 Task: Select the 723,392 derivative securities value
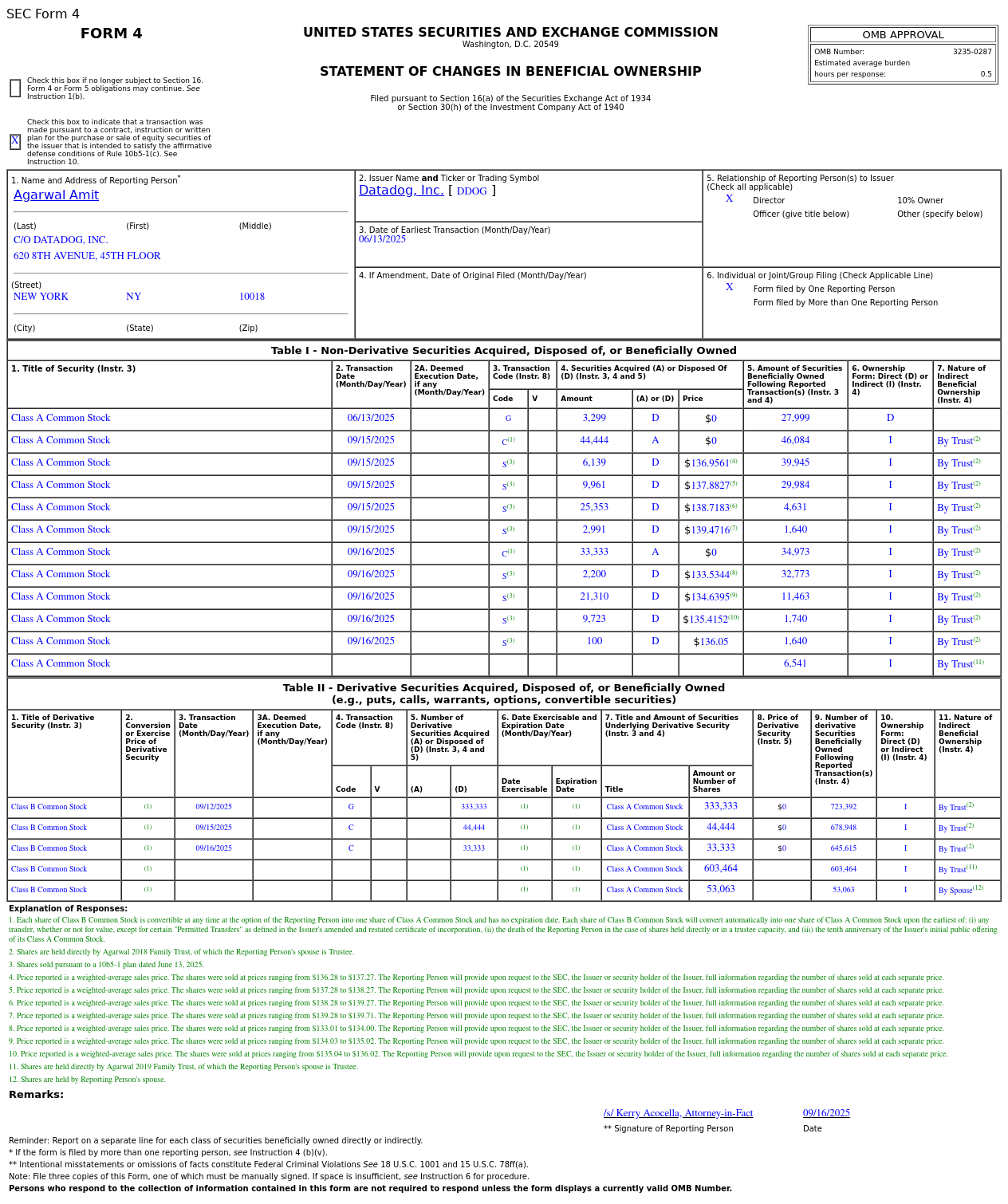[843, 807]
